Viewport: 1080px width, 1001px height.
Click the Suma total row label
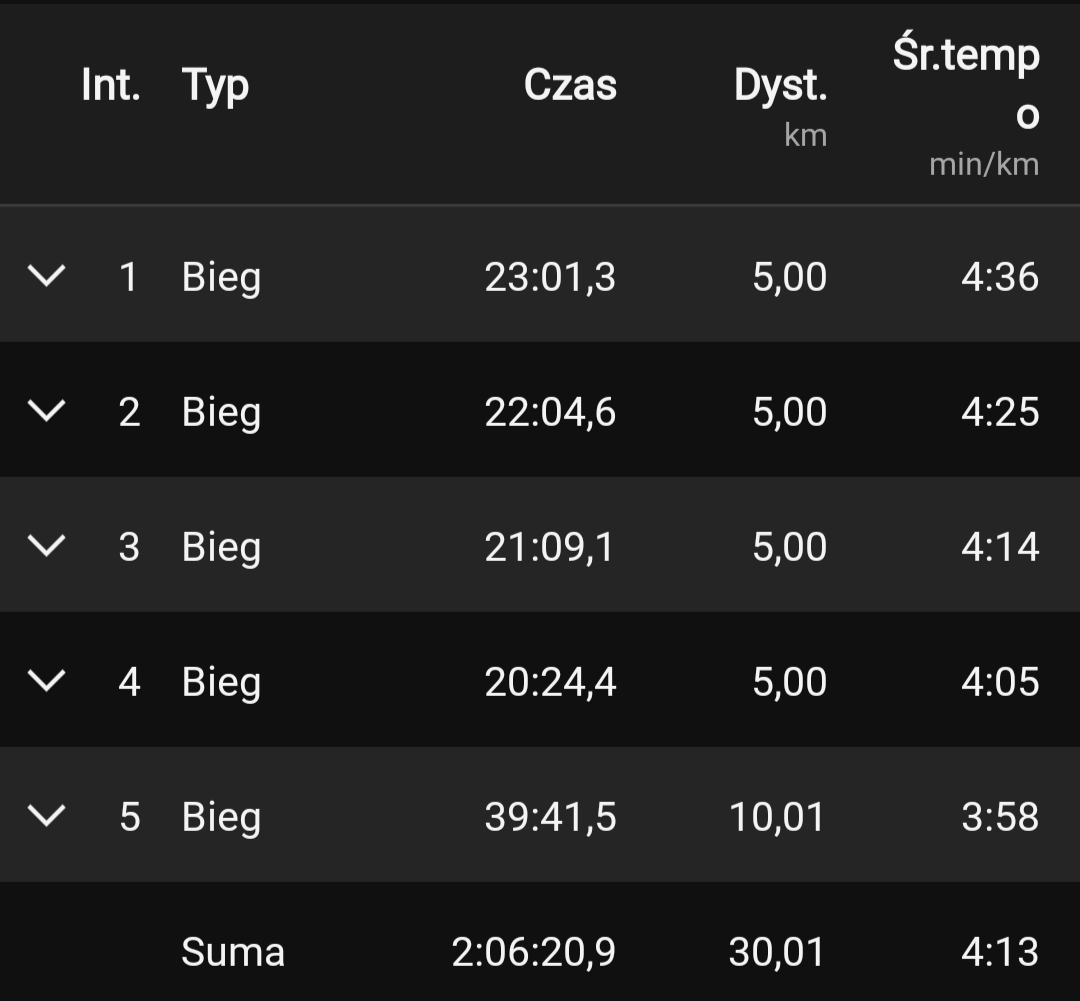click(x=233, y=952)
